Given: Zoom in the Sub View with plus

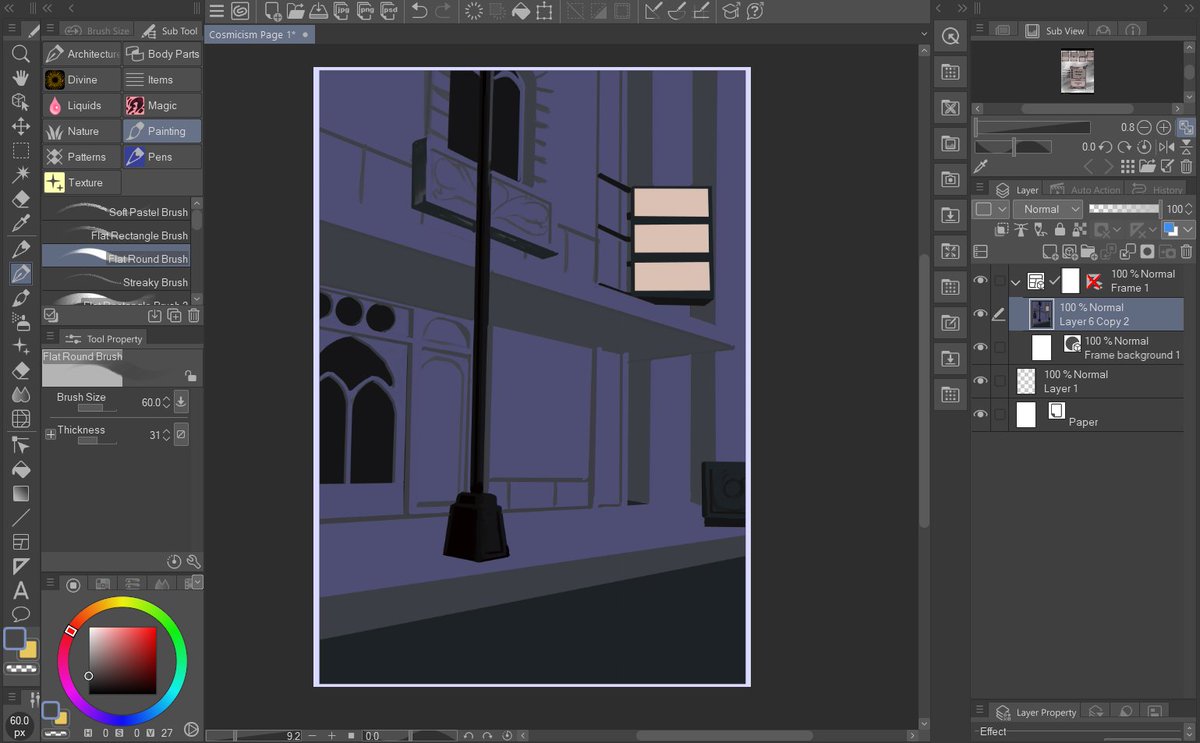Looking at the screenshot, I should 1164,128.
